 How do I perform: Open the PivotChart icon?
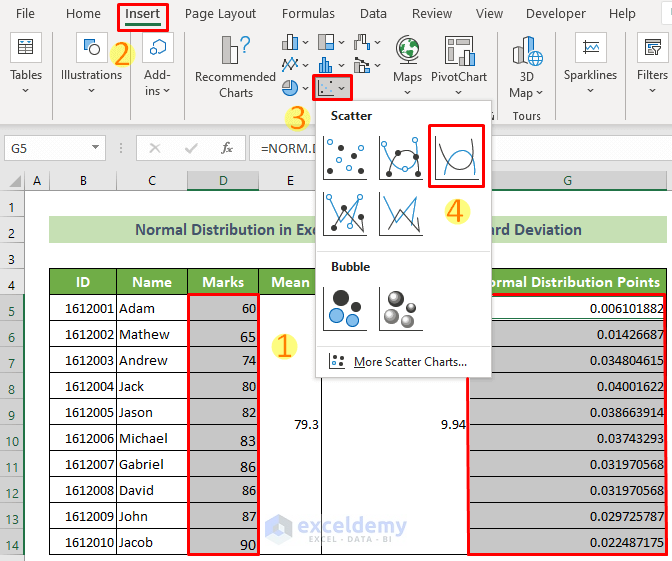coord(459,51)
